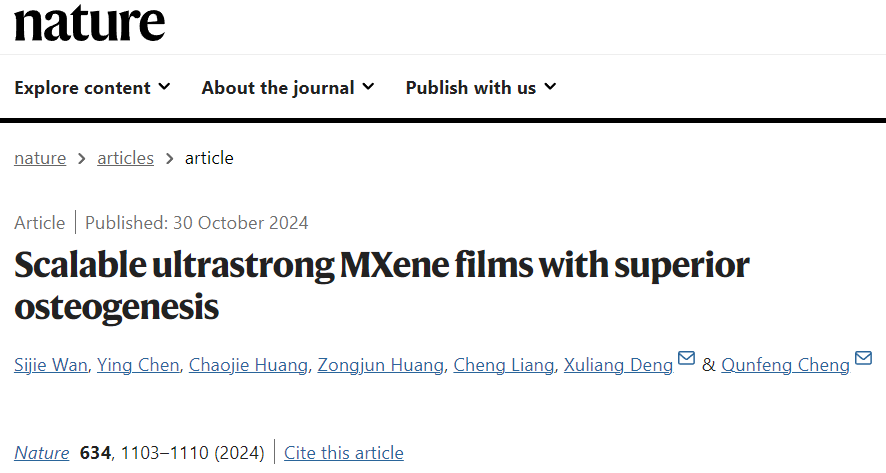The image size is (886, 473).
Task: Click Xuliang Deng's author name
Action: 618,365
